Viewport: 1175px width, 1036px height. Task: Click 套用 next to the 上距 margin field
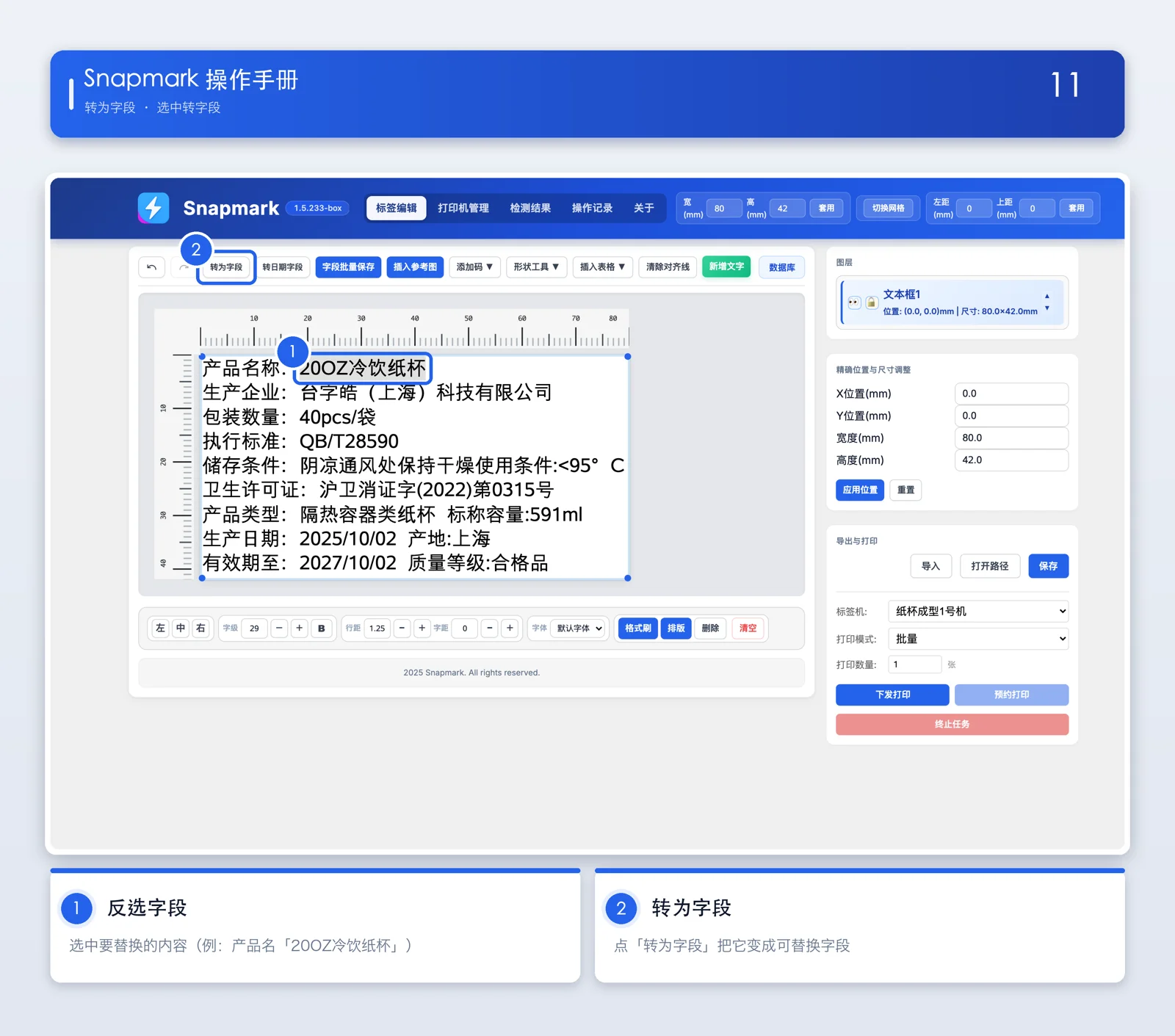(x=1076, y=209)
